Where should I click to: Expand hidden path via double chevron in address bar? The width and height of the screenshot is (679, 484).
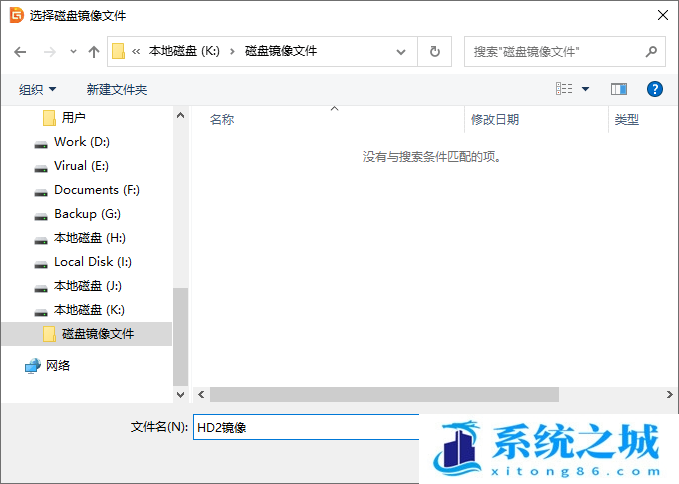[x=136, y=52]
